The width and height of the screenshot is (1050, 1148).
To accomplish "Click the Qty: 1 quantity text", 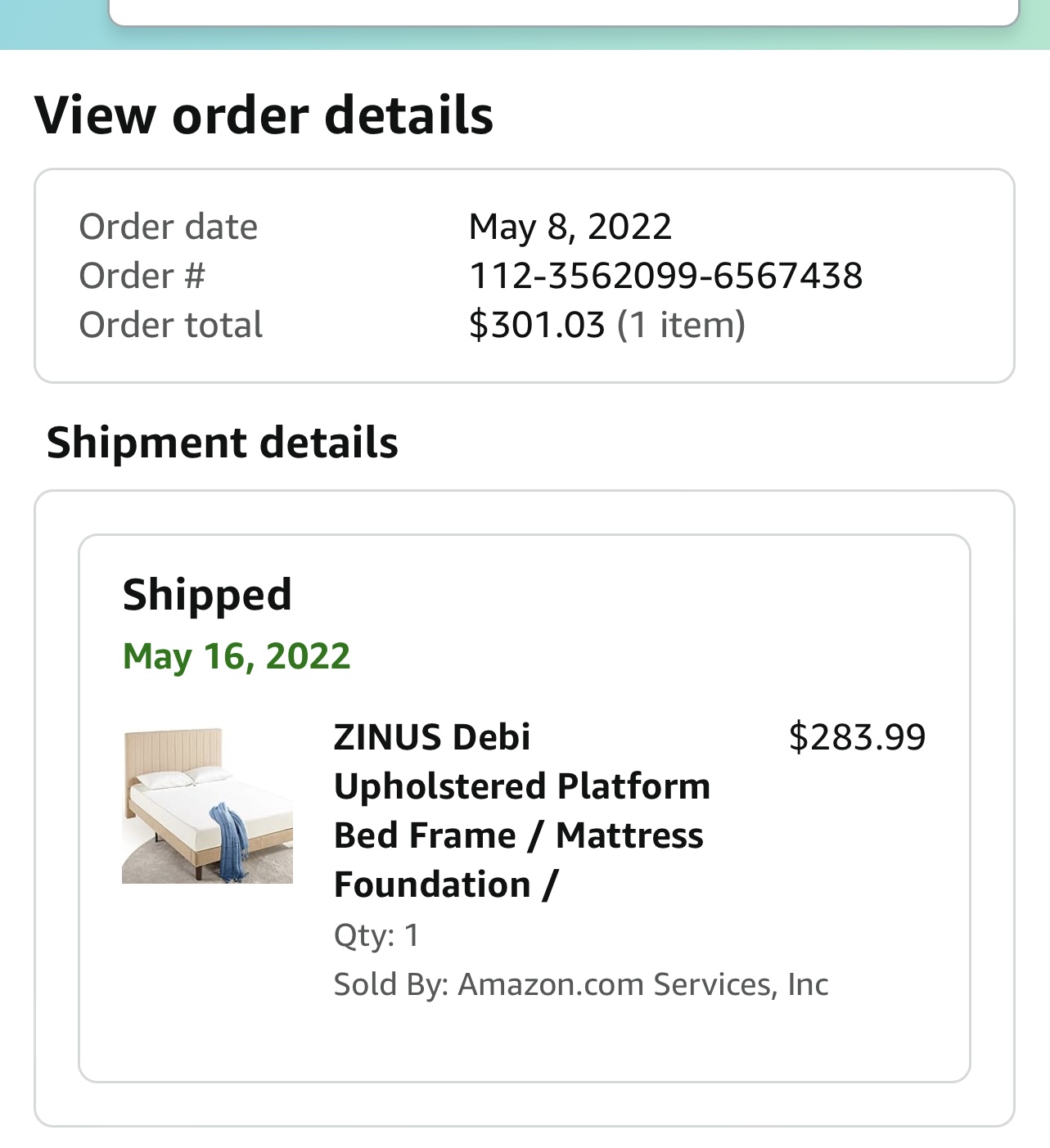I will point(376,934).
